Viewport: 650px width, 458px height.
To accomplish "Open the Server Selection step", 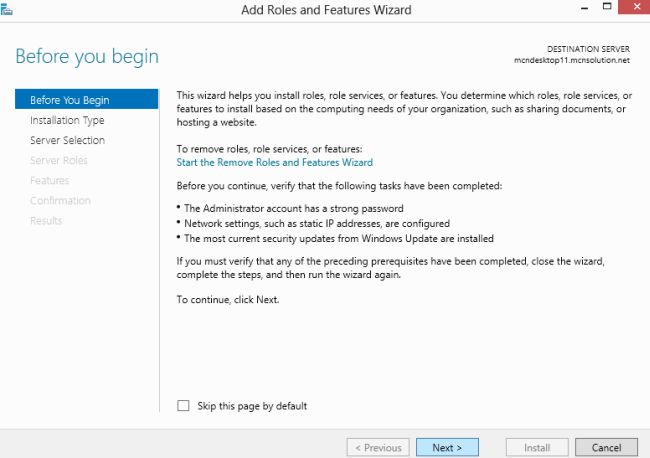I will point(67,140).
